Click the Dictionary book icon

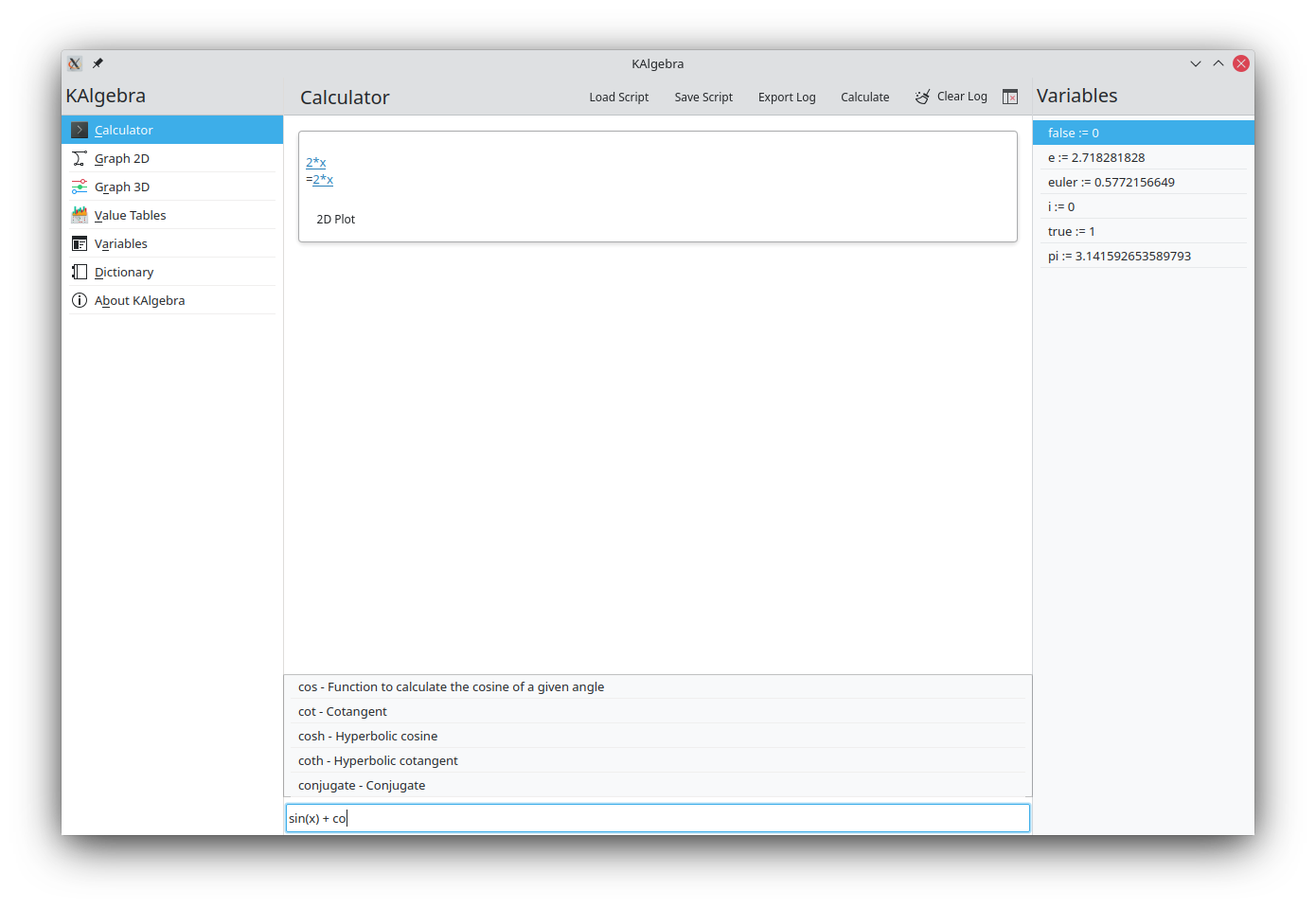80,272
